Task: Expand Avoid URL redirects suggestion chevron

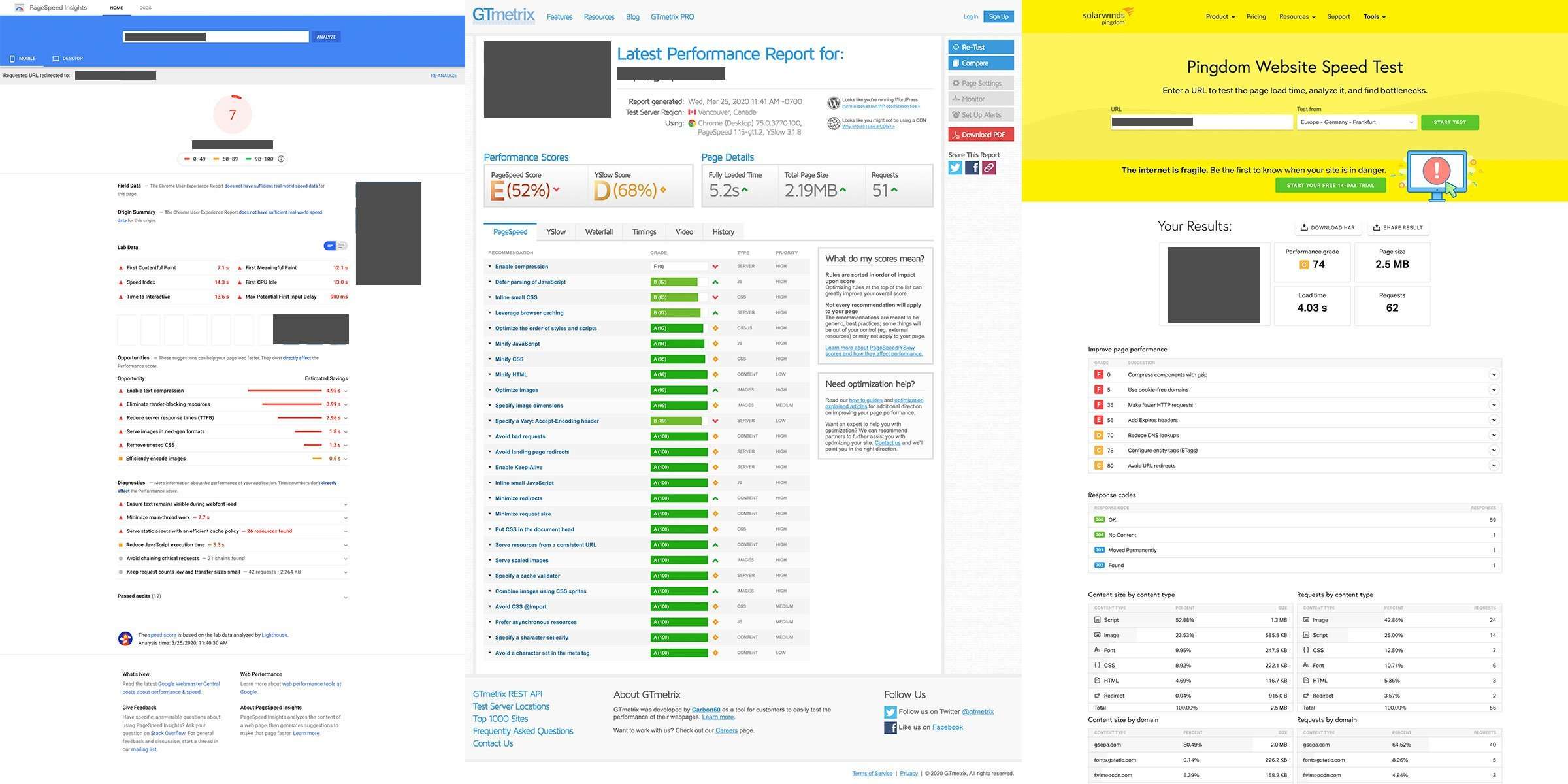Action: point(1494,466)
